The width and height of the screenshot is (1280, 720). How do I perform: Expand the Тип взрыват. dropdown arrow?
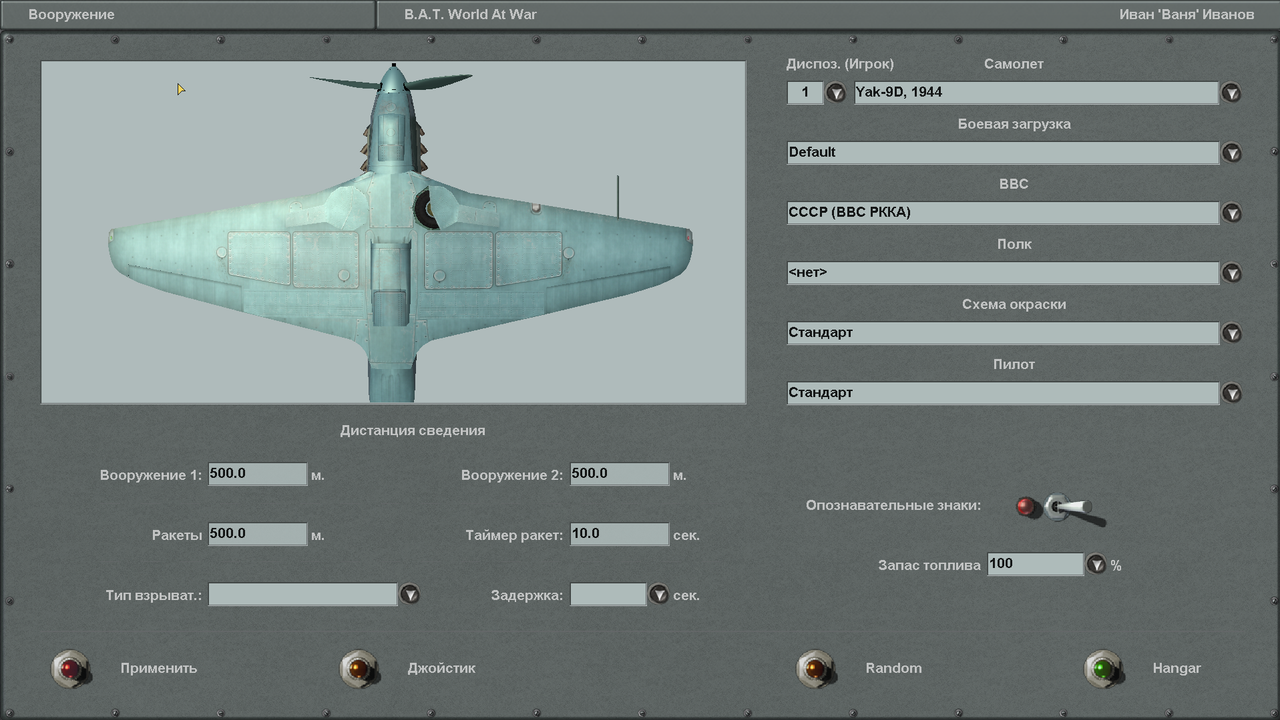(410, 595)
